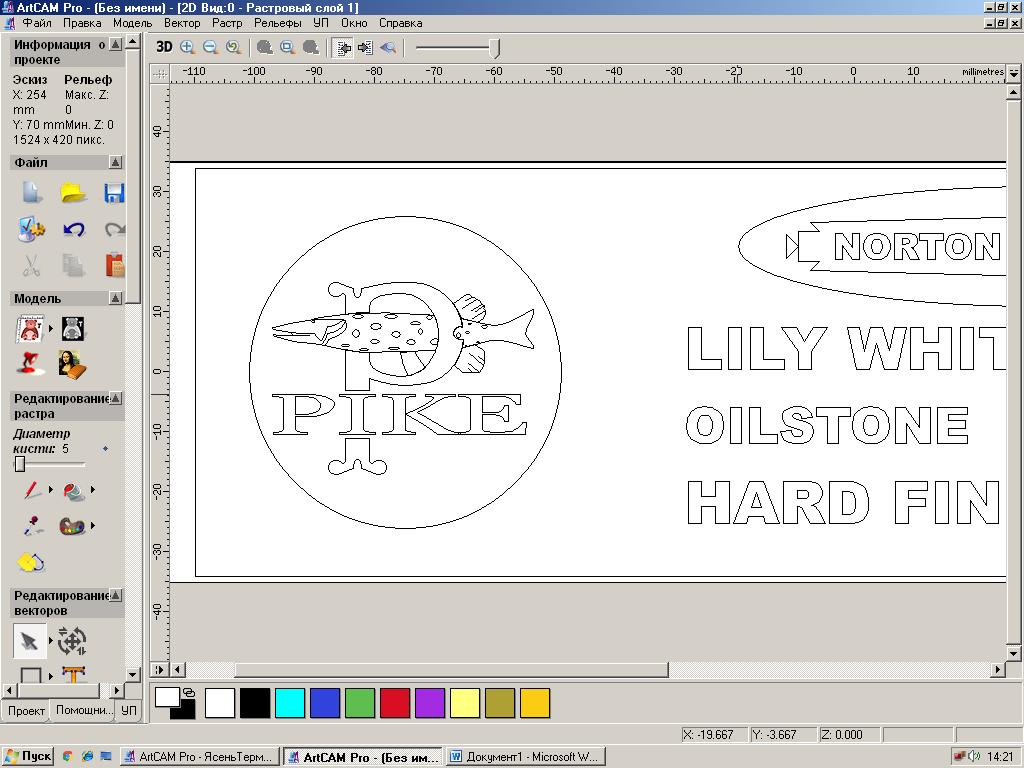Select the red pencil draw tool

32,490
